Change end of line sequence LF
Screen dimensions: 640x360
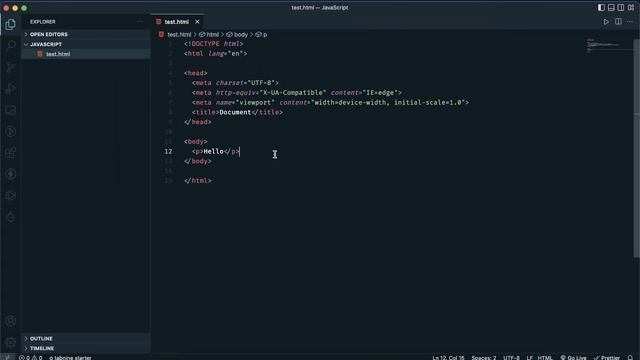coord(529,358)
